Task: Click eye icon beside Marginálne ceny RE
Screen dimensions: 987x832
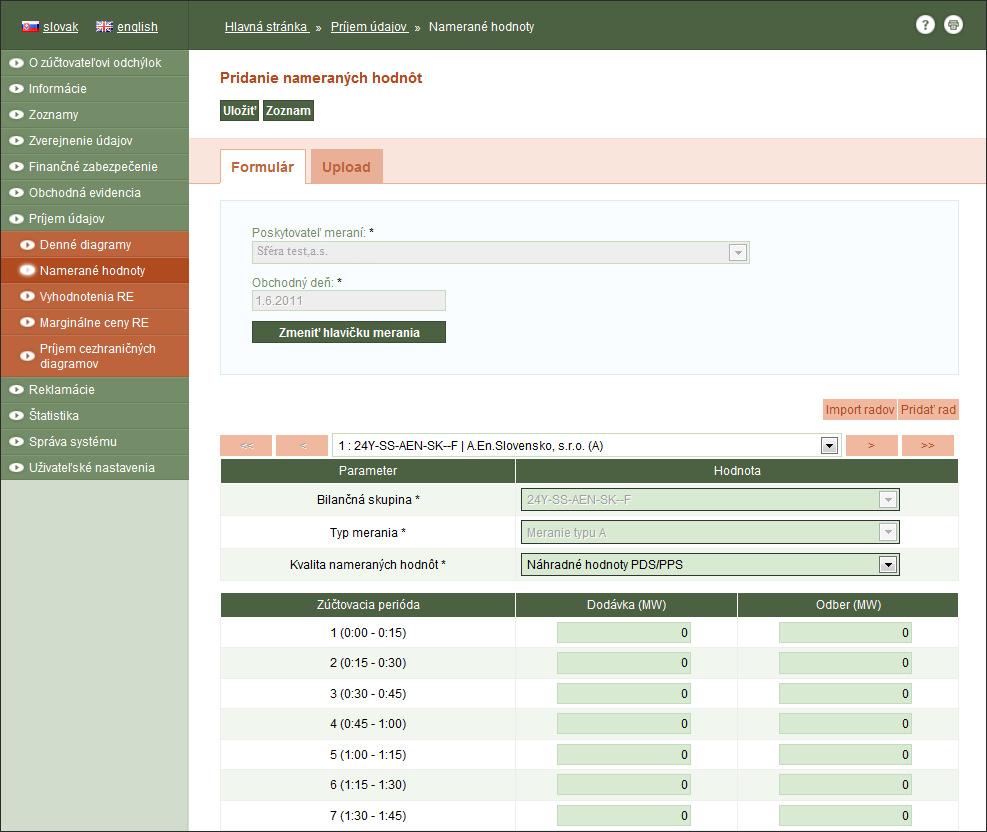Action: [27, 322]
